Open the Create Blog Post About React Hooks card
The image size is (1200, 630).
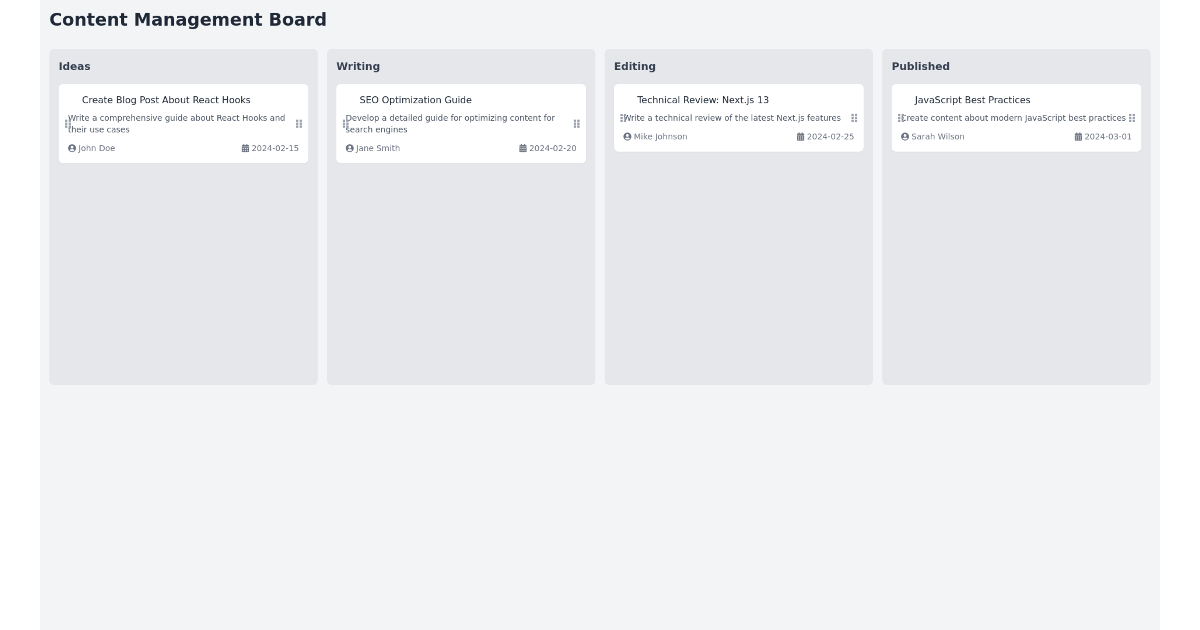click(x=166, y=100)
